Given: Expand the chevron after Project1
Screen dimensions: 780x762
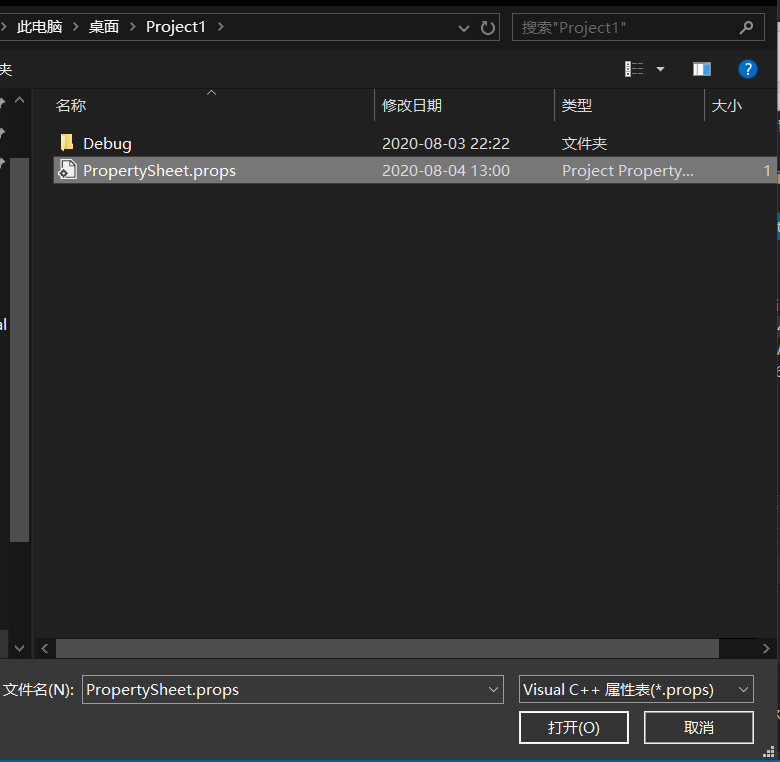Looking at the screenshot, I should tap(220, 27).
